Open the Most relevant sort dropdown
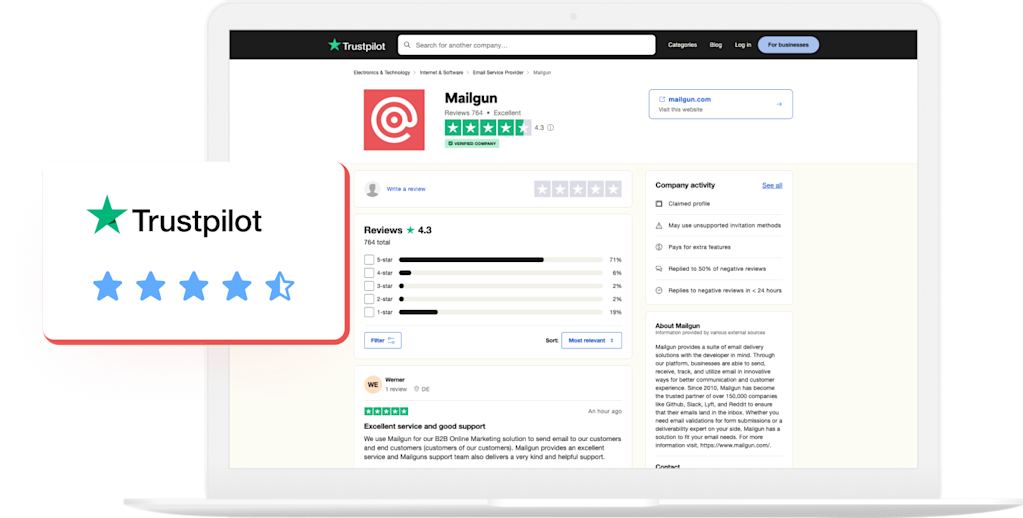Image resolution: width=1023 pixels, height=518 pixels. 591,341
